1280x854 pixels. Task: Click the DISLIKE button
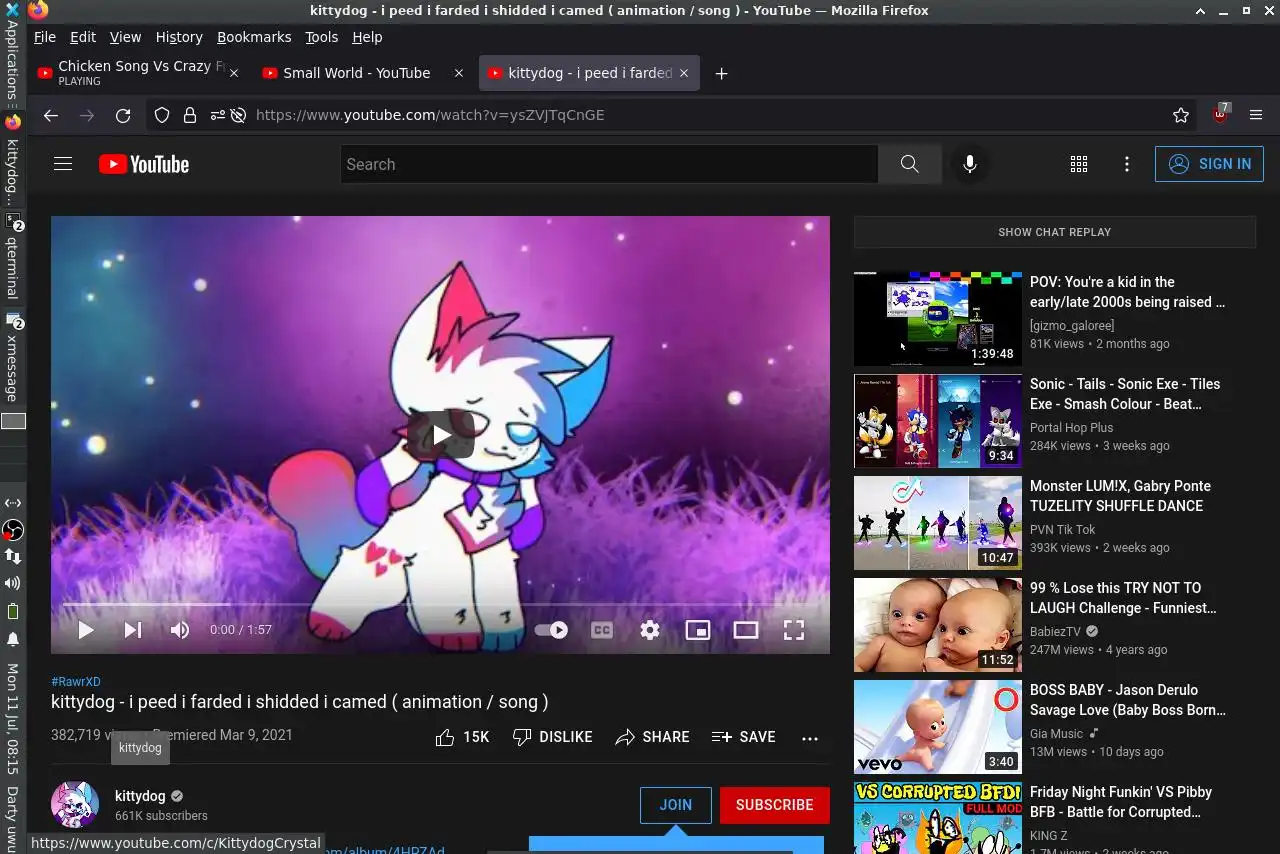(x=553, y=737)
